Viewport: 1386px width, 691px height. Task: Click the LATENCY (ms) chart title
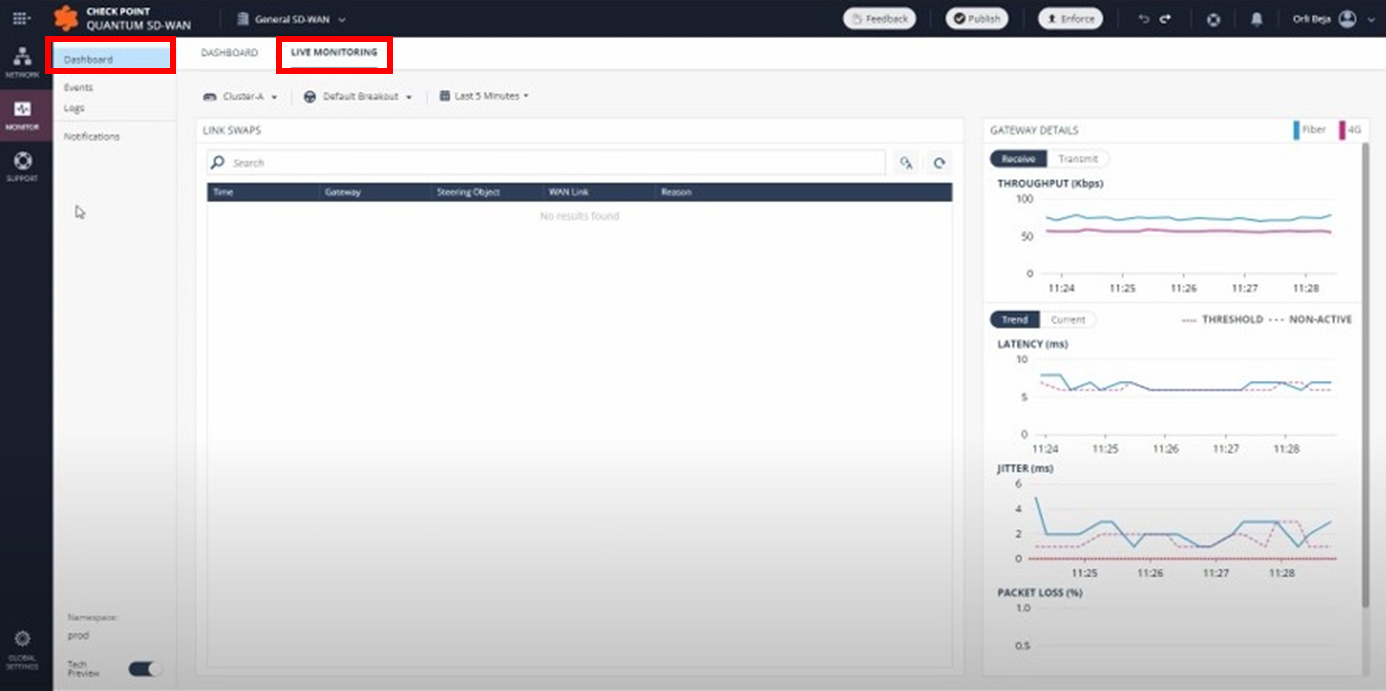pyautogui.click(x=1032, y=344)
